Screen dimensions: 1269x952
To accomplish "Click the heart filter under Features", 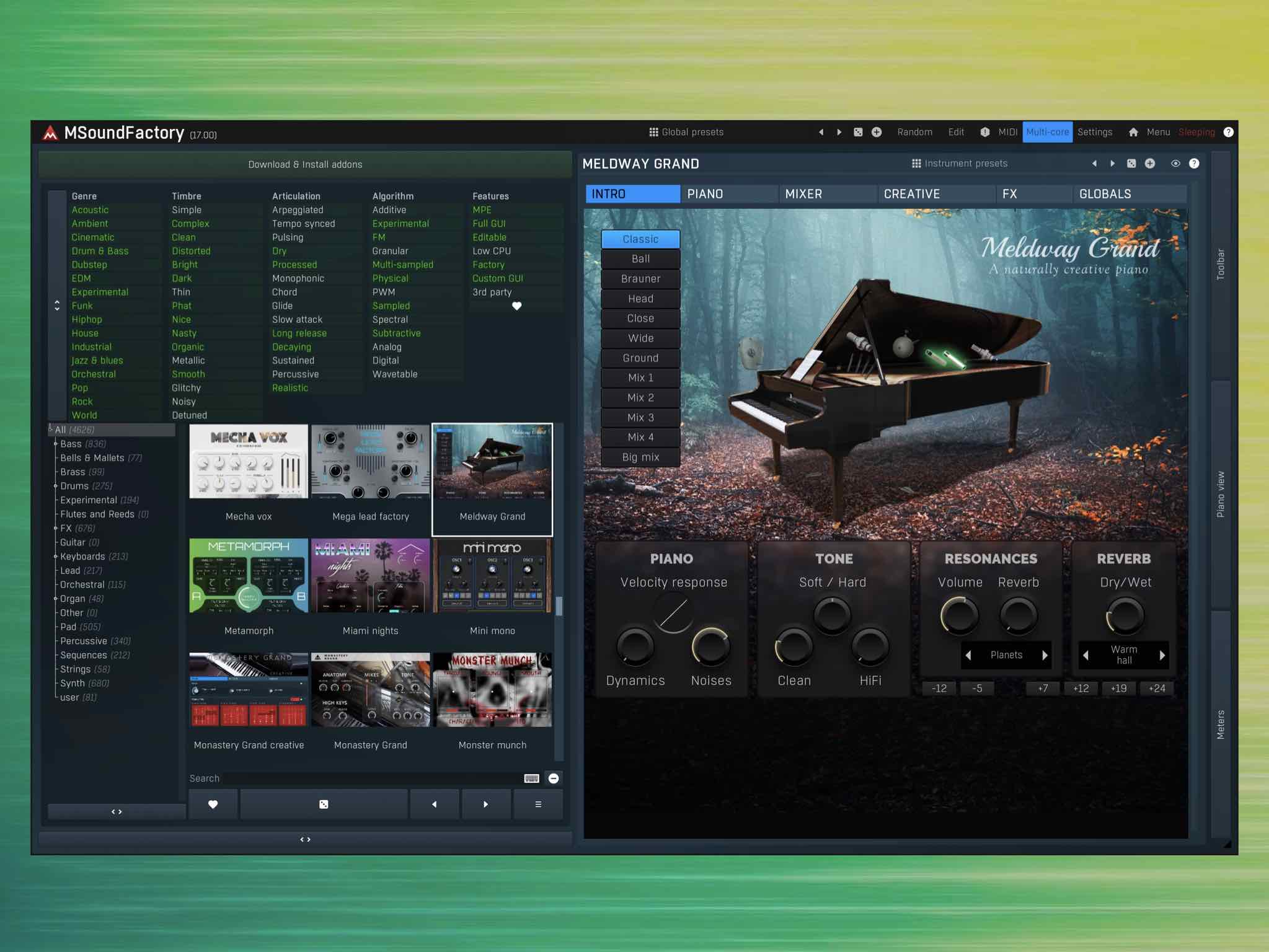I will [516, 306].
